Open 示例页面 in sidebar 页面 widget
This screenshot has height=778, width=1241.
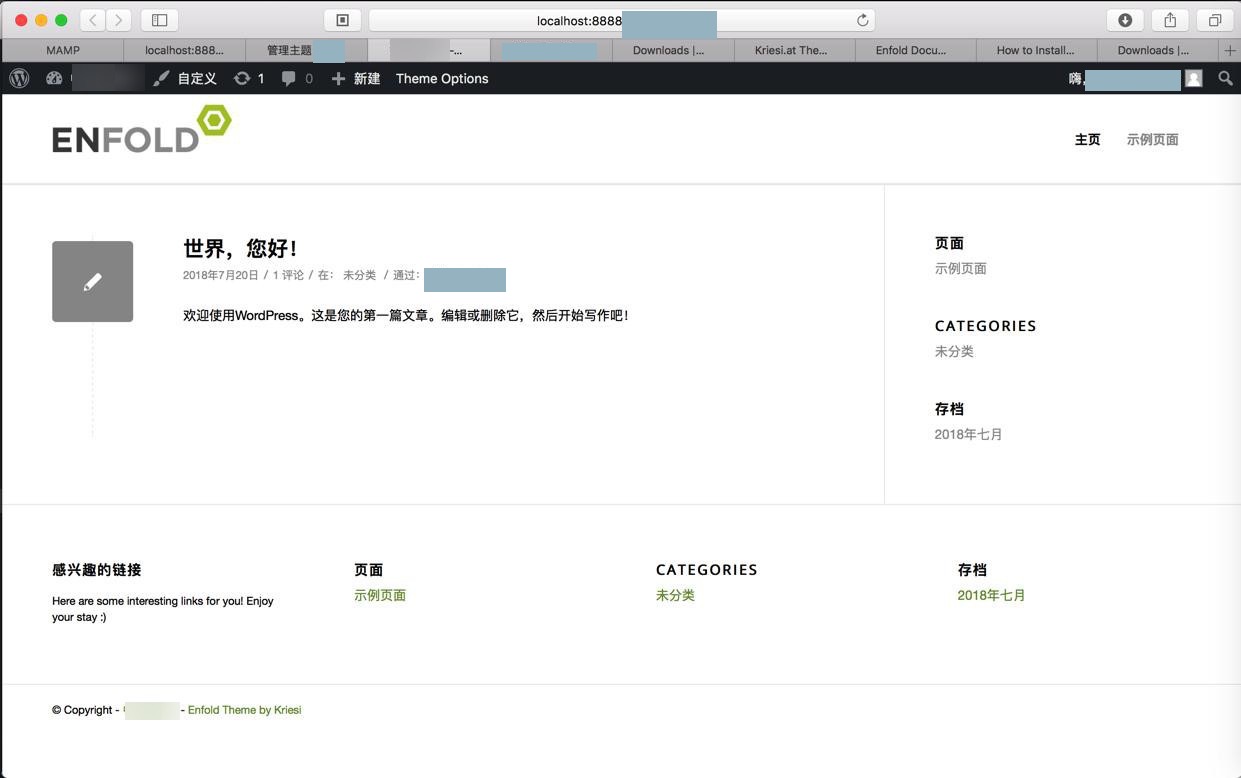click(960, 268)
